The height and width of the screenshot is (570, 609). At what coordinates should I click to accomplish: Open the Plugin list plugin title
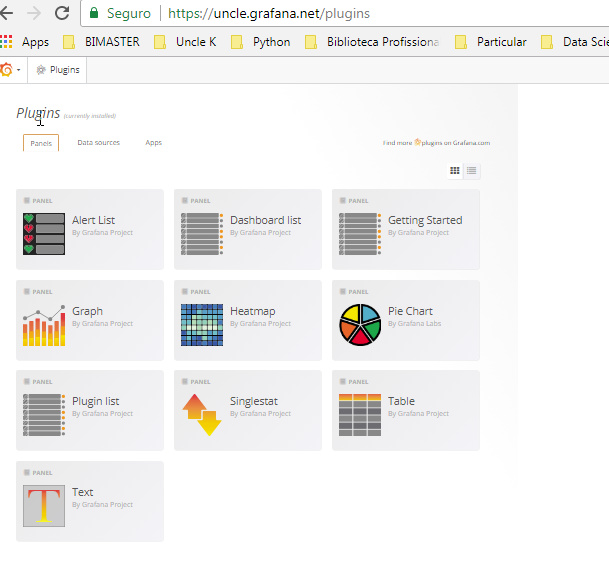click(96, 401)
